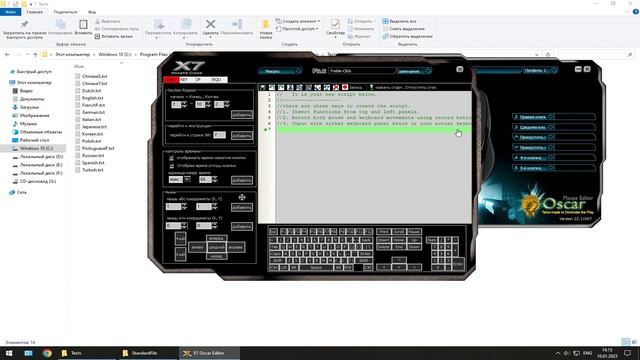640x360 pixels.
Task: Expand the Создать элемент dropdown in ribbon
Action: point(298,21)
